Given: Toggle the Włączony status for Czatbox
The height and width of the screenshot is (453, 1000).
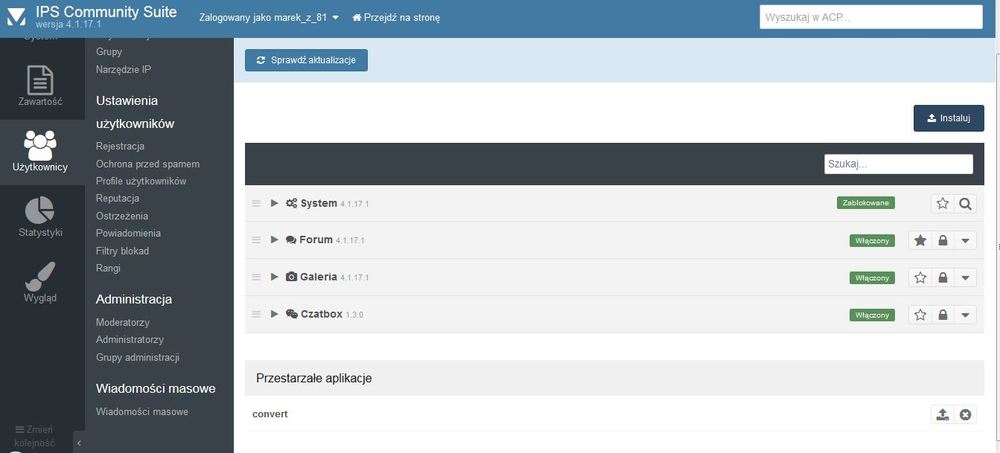Looking at the screenshot, I should [872, 315].
